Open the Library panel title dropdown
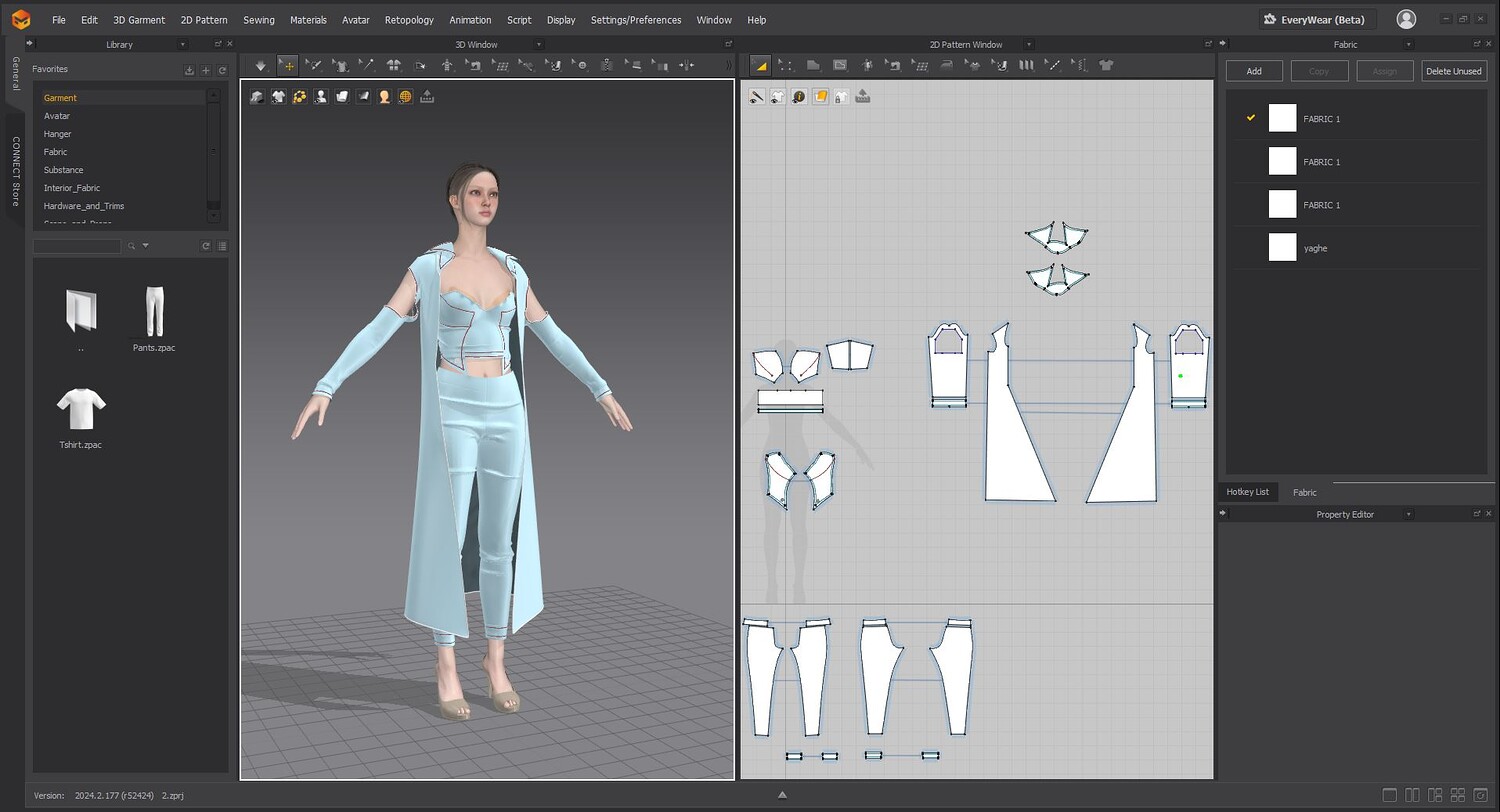 [x=182, y=44]
